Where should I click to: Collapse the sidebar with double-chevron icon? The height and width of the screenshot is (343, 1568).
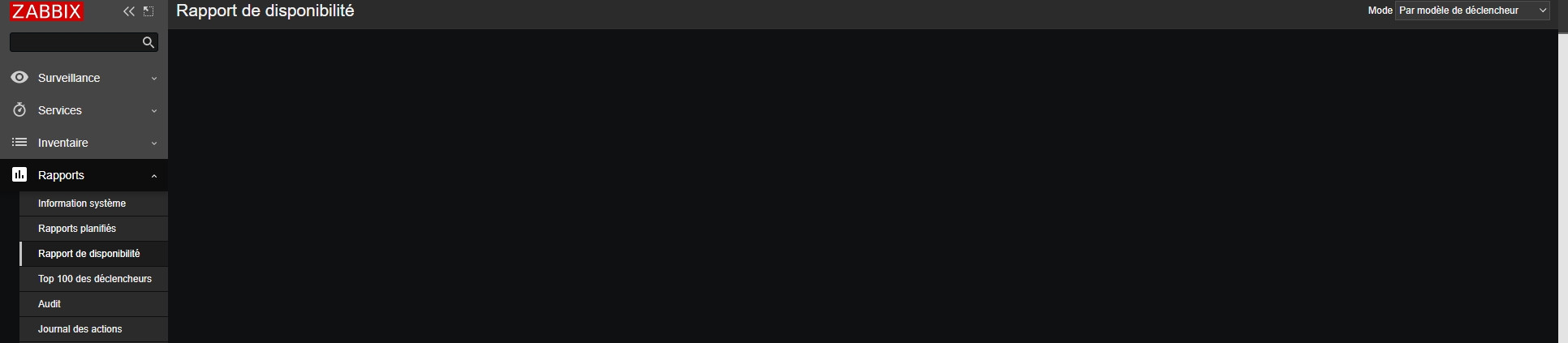point(129,11)
